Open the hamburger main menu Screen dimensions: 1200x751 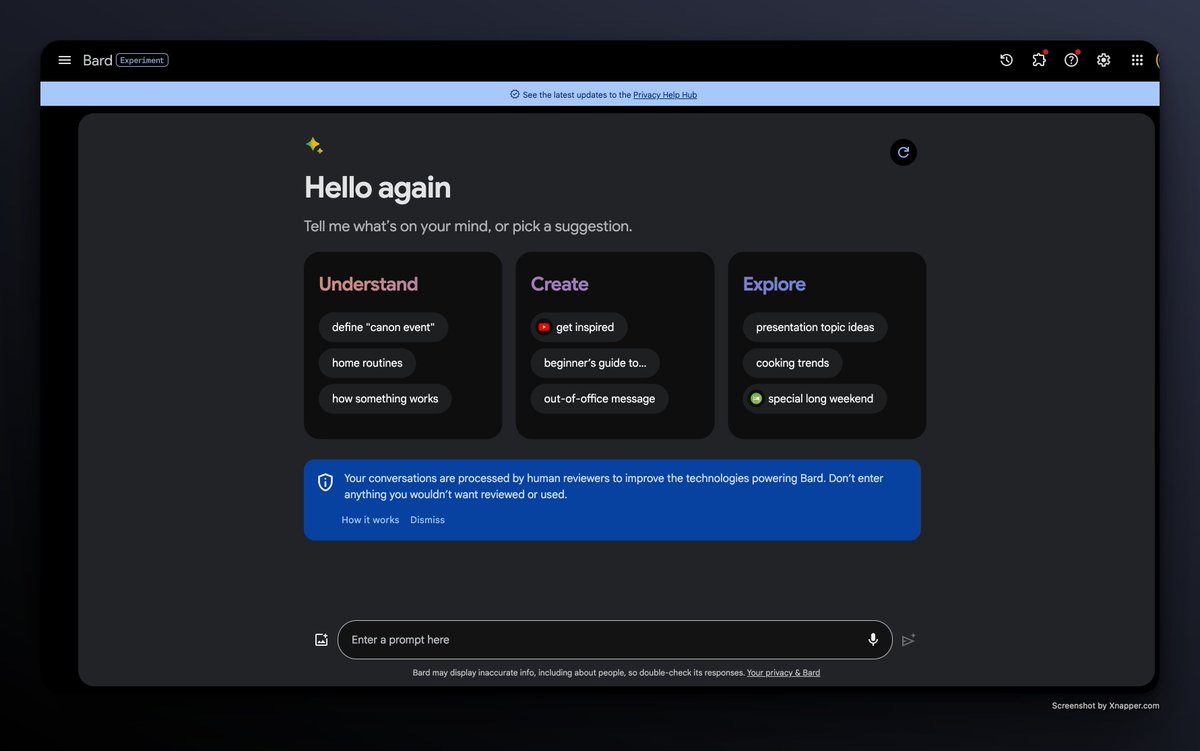(65, 60)
